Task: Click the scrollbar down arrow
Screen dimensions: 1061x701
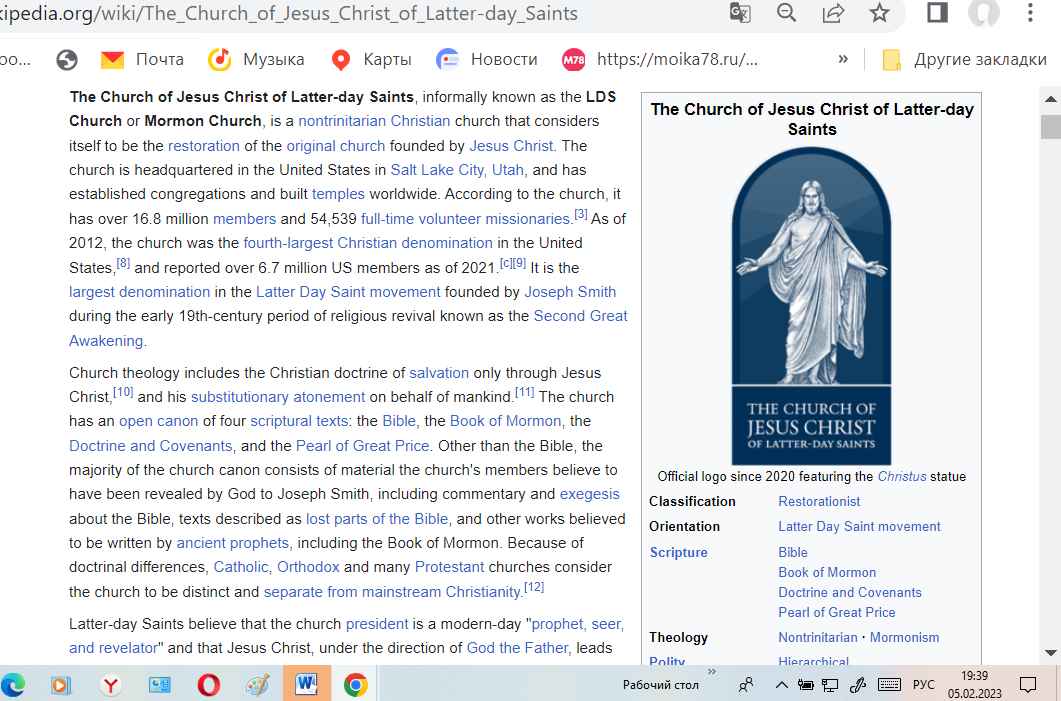Action: 1051,653
